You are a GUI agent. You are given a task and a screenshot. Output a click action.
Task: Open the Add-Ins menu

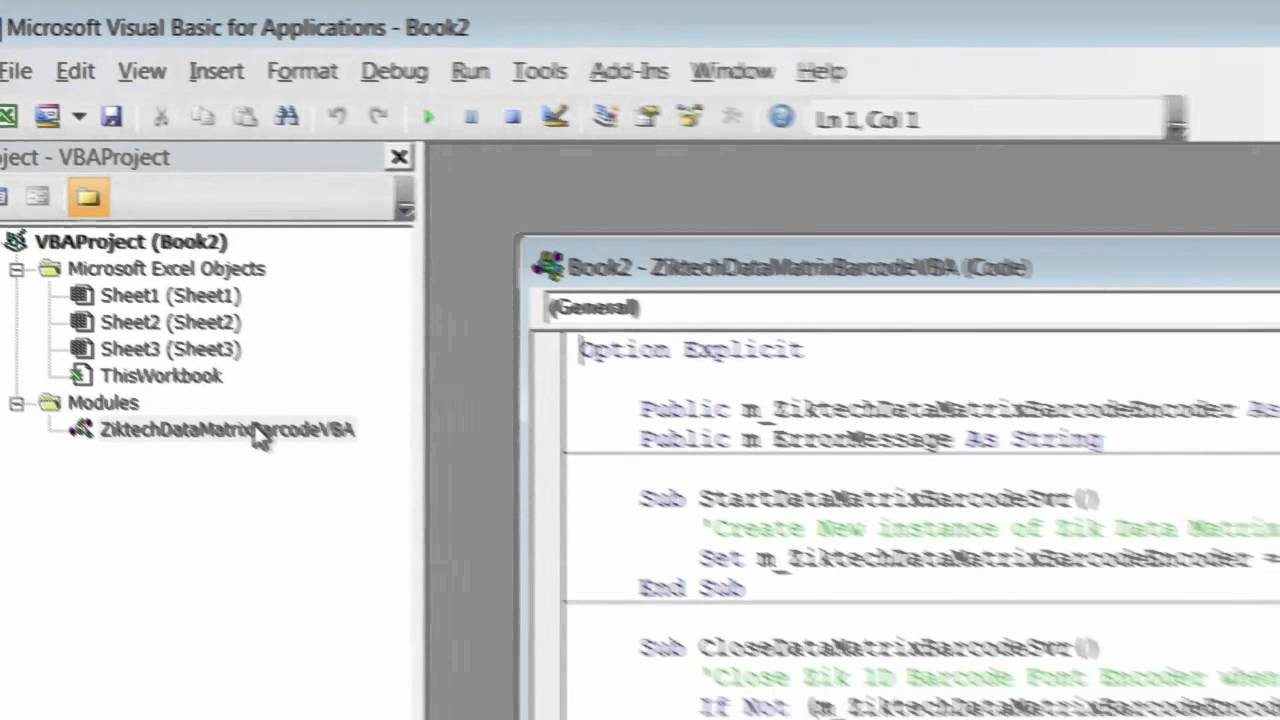pyautogui.click(x=629, y=71)
